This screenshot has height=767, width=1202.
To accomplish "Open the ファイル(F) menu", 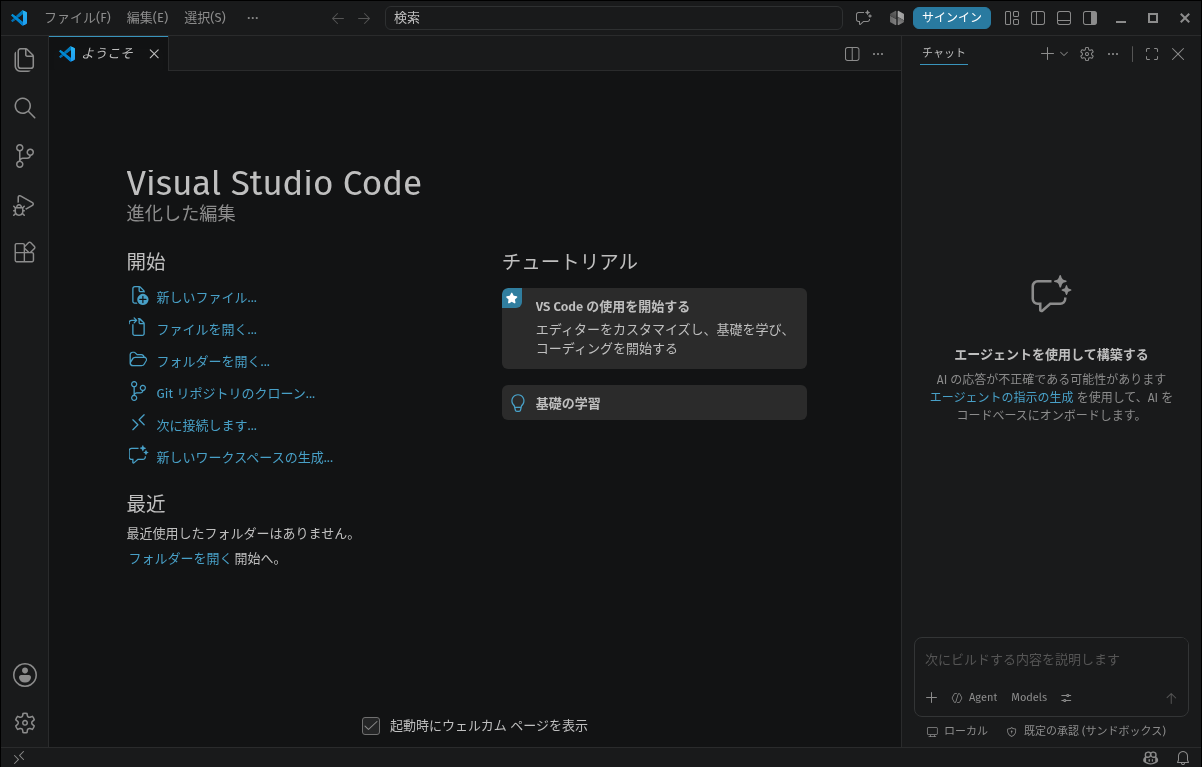I will pyautogui.click(x=78, y=18).
